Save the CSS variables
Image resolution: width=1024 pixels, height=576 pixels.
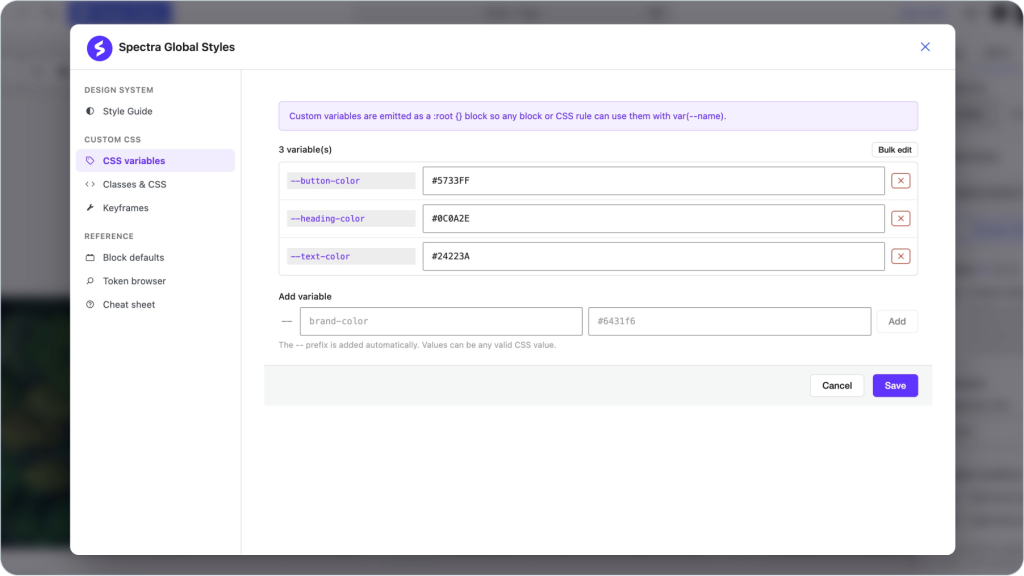[895, 385]
